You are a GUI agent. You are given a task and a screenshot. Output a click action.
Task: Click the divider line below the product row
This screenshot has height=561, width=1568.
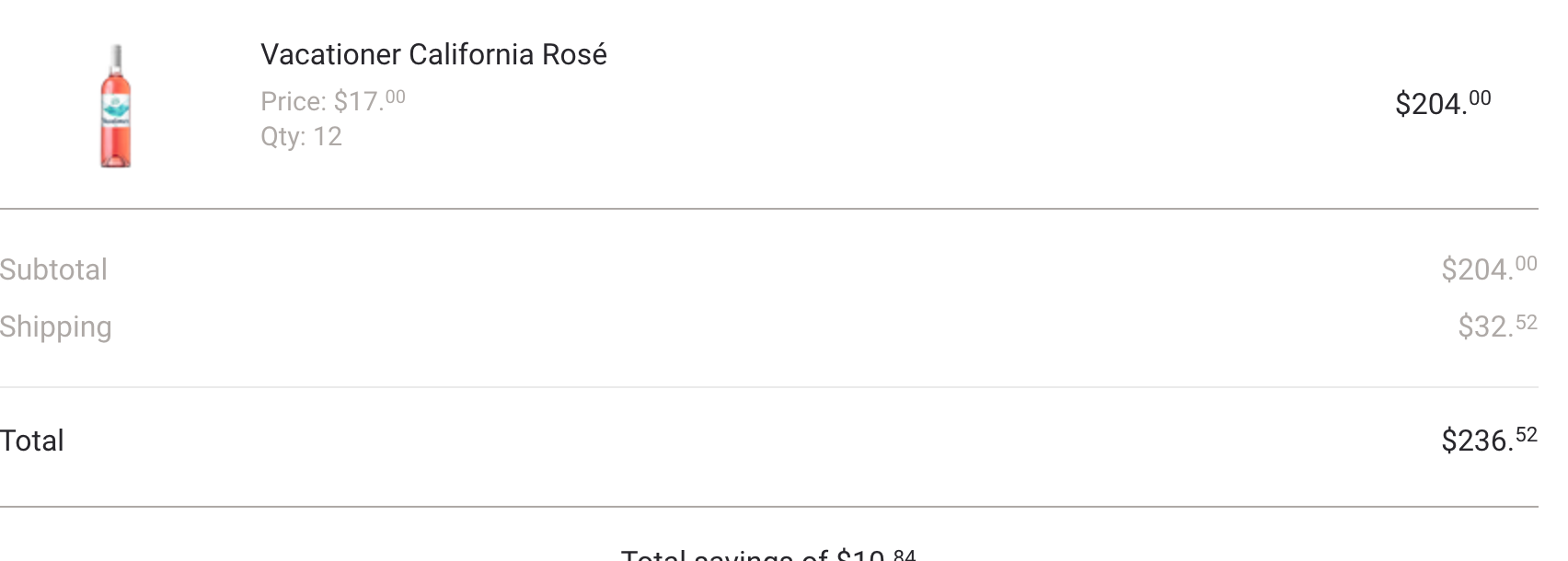(769, 209)
